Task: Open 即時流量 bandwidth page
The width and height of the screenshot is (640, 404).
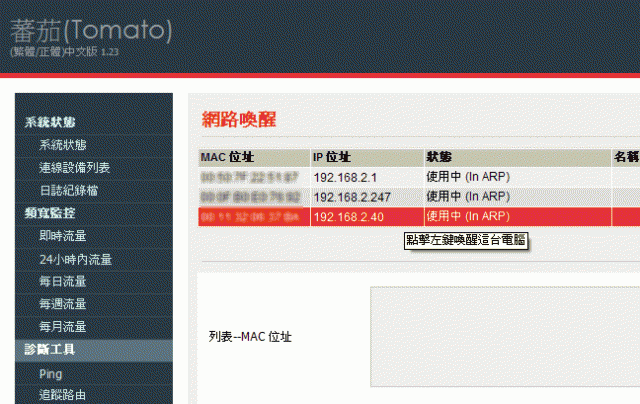Action: point(63,236)
